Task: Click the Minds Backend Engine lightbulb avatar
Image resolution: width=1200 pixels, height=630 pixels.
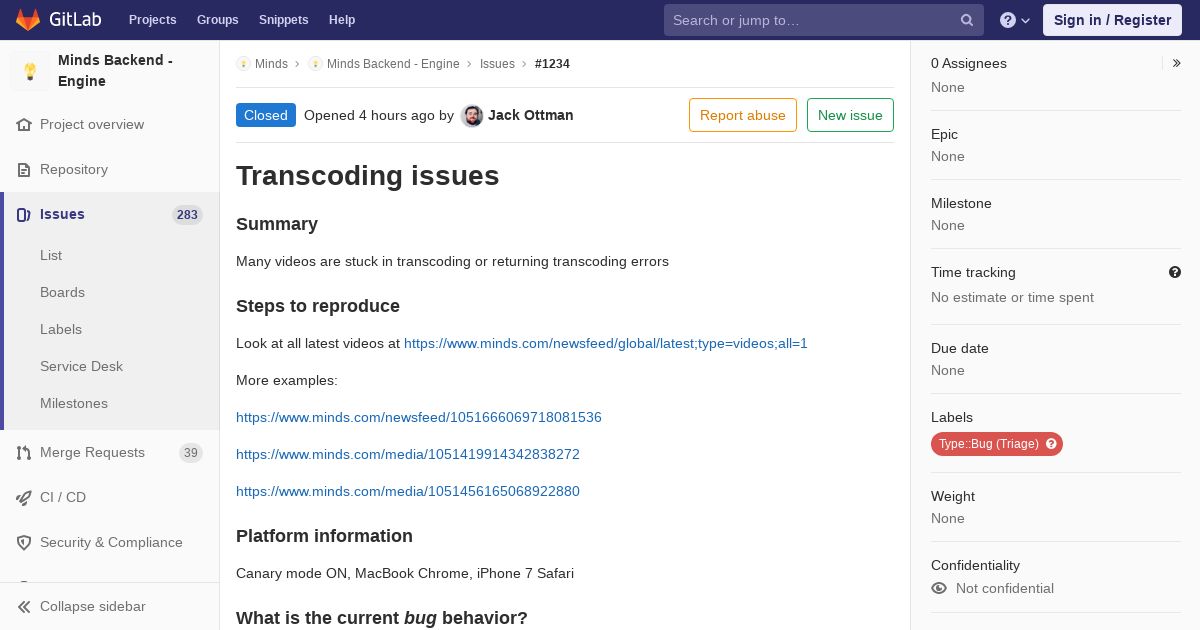Action: [x=30, y=71]
